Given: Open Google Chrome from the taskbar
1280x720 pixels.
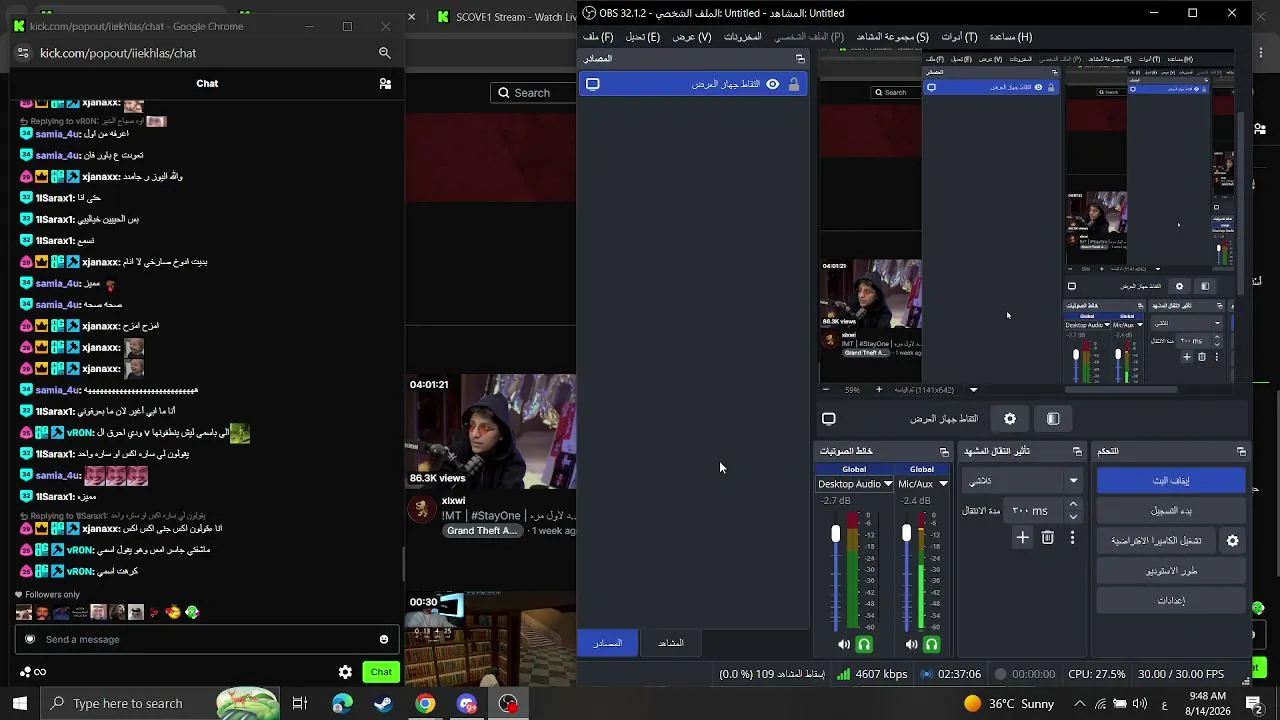Looking at the screenshot, I should pos(425,704).
